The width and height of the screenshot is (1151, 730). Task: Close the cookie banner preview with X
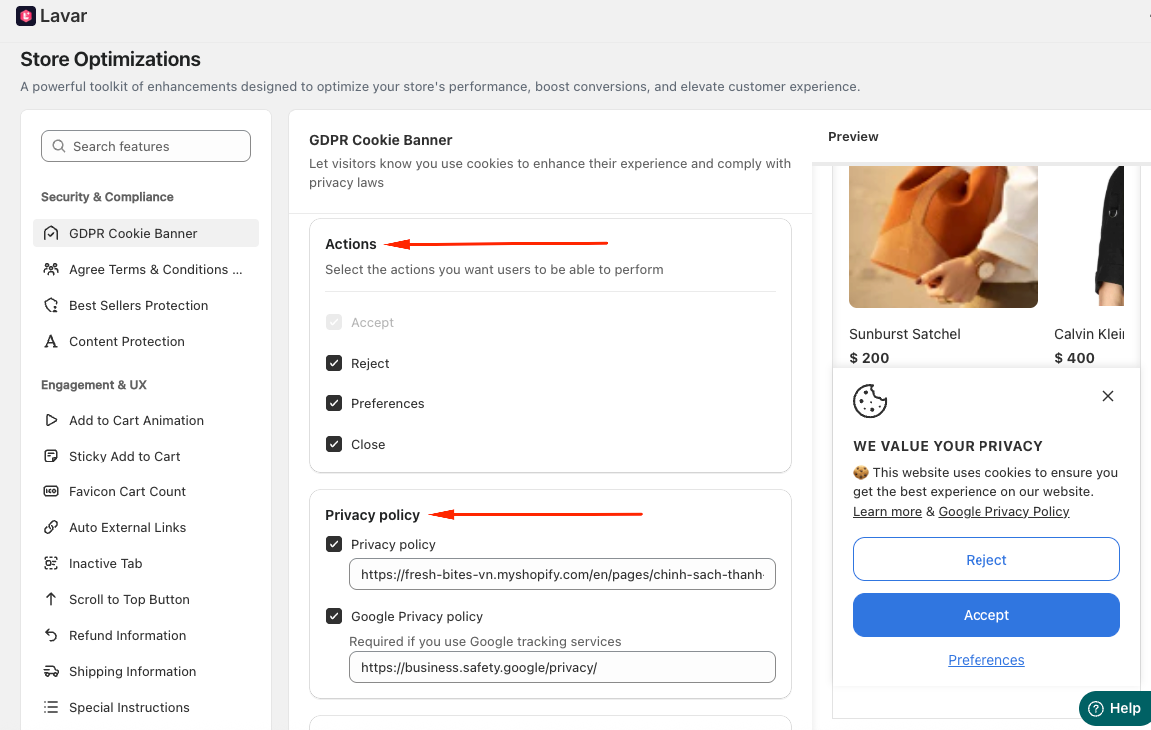(x=1108, y=396)
